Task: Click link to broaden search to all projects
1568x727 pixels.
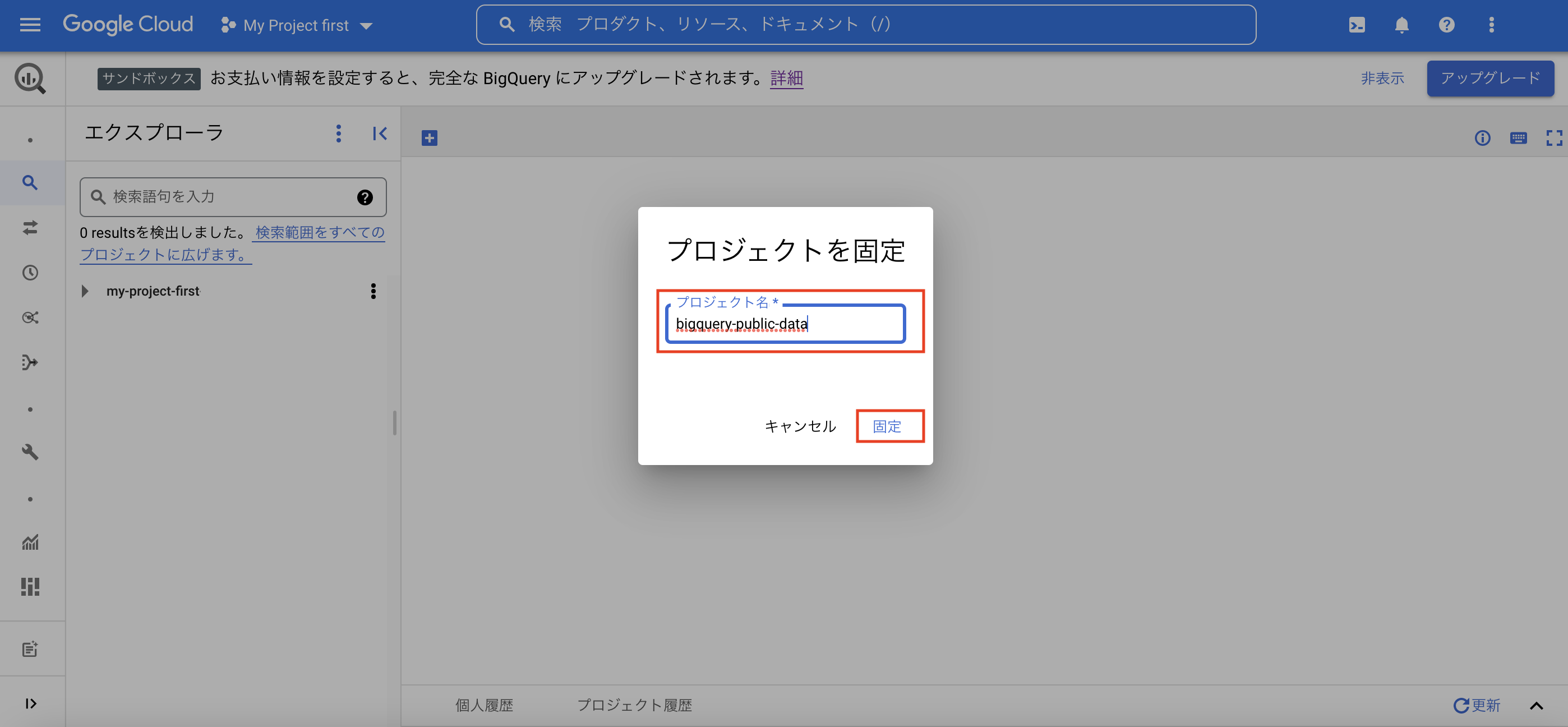Action: pos(233,243)
